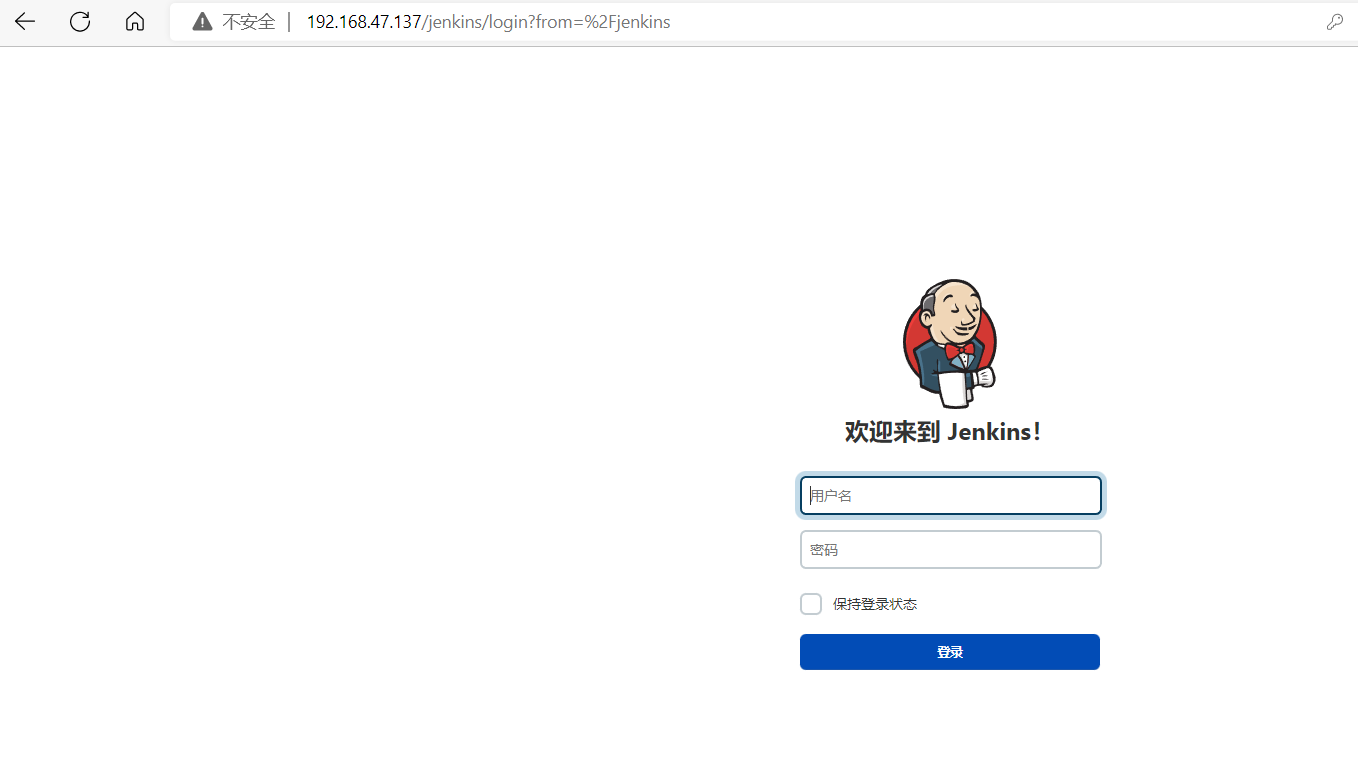Reload the page with the refresh icon
The width and height of the screenshot is (1358, 767).
80,22
